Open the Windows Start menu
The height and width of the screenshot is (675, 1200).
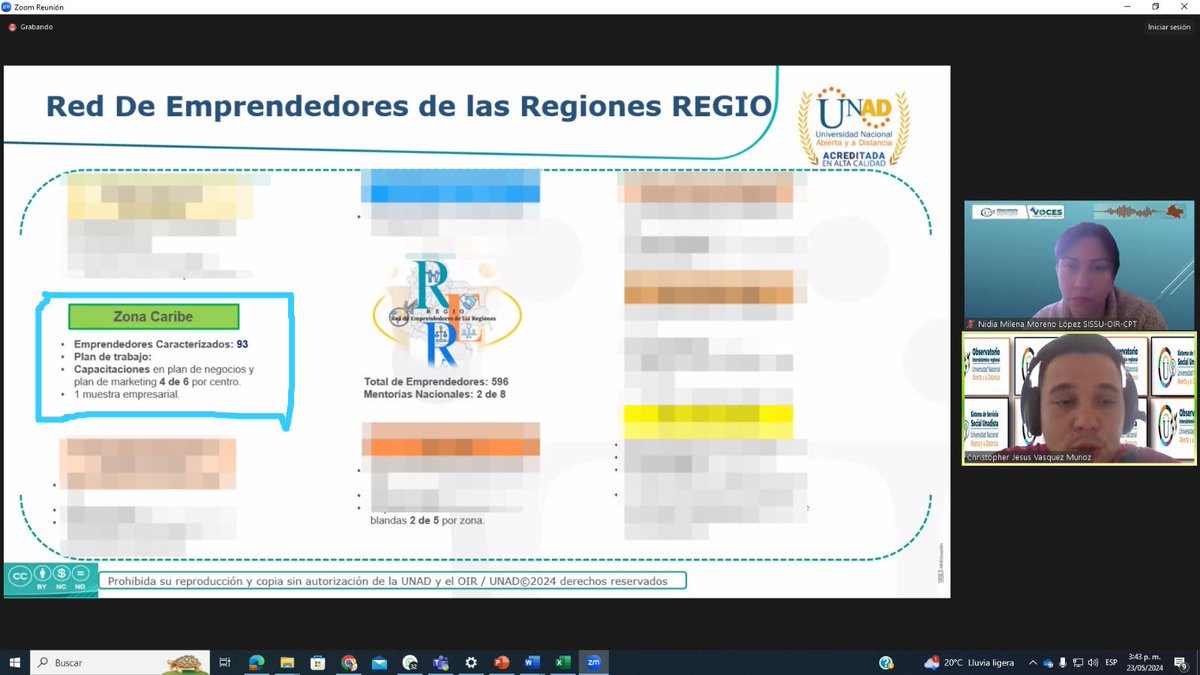click(x=15, y=662)
